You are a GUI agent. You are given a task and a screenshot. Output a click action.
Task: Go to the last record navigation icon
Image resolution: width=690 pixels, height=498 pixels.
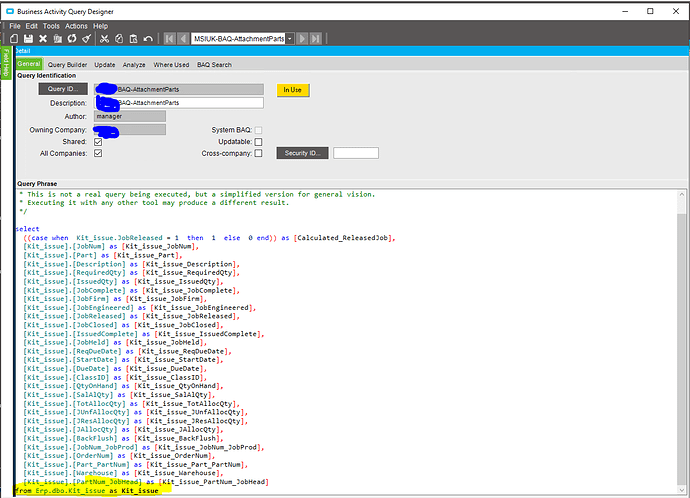(x=316, y=39)
